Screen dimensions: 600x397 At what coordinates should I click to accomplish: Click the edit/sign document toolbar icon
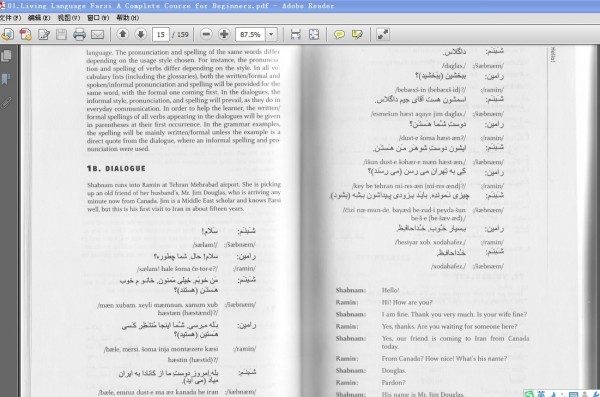click(x=44, y=34)
